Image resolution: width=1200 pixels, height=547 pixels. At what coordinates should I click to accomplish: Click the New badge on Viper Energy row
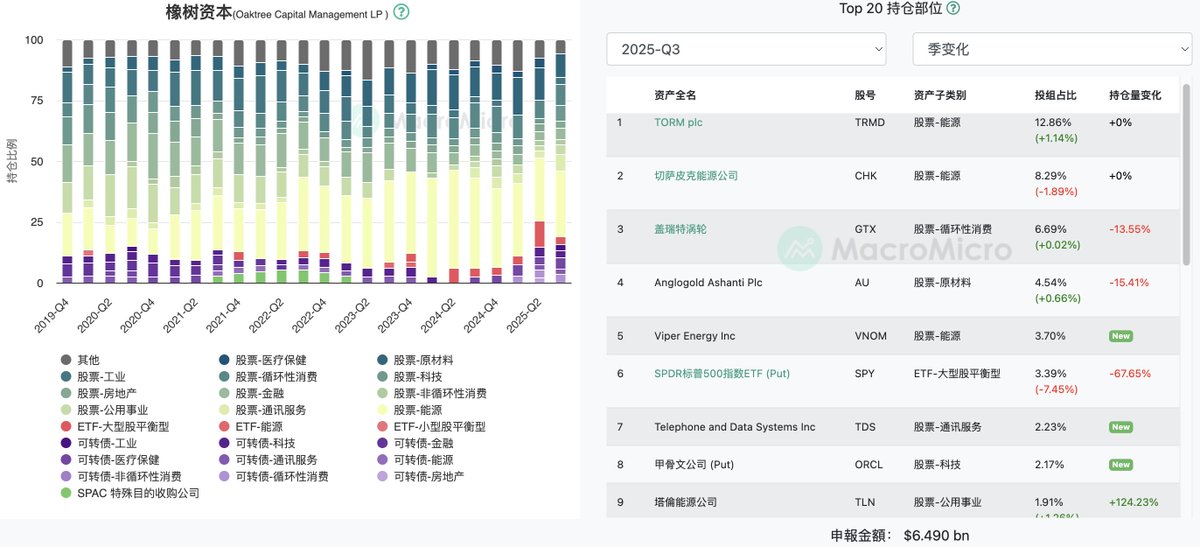1120,336
